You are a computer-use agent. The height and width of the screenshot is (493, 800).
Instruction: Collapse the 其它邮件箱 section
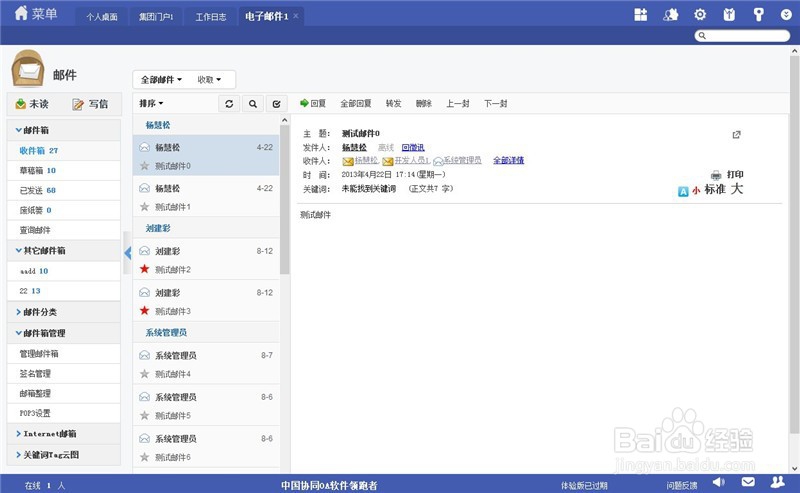click(64, 251)
